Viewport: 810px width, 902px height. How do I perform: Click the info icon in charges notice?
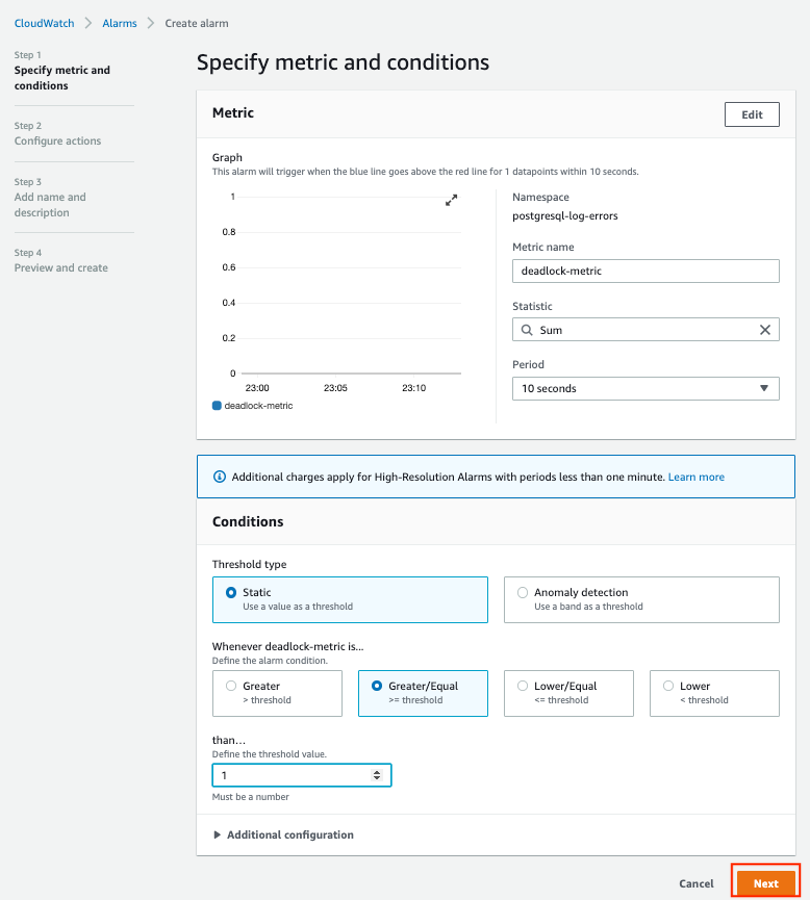click(220, 477)
